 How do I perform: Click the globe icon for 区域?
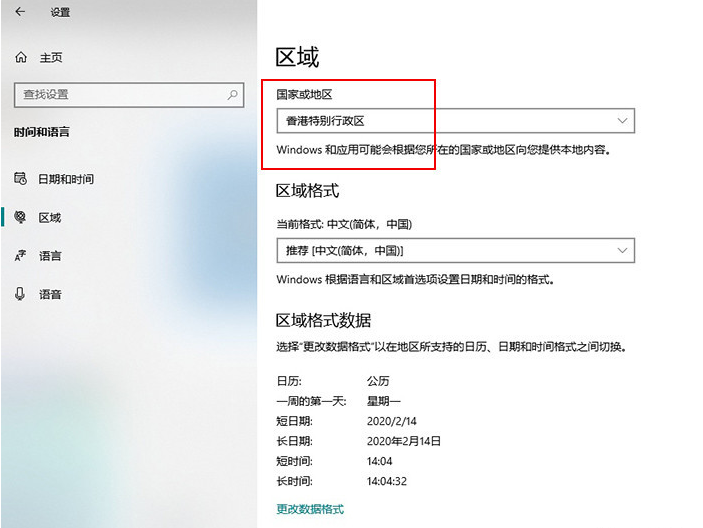[20, 217]
